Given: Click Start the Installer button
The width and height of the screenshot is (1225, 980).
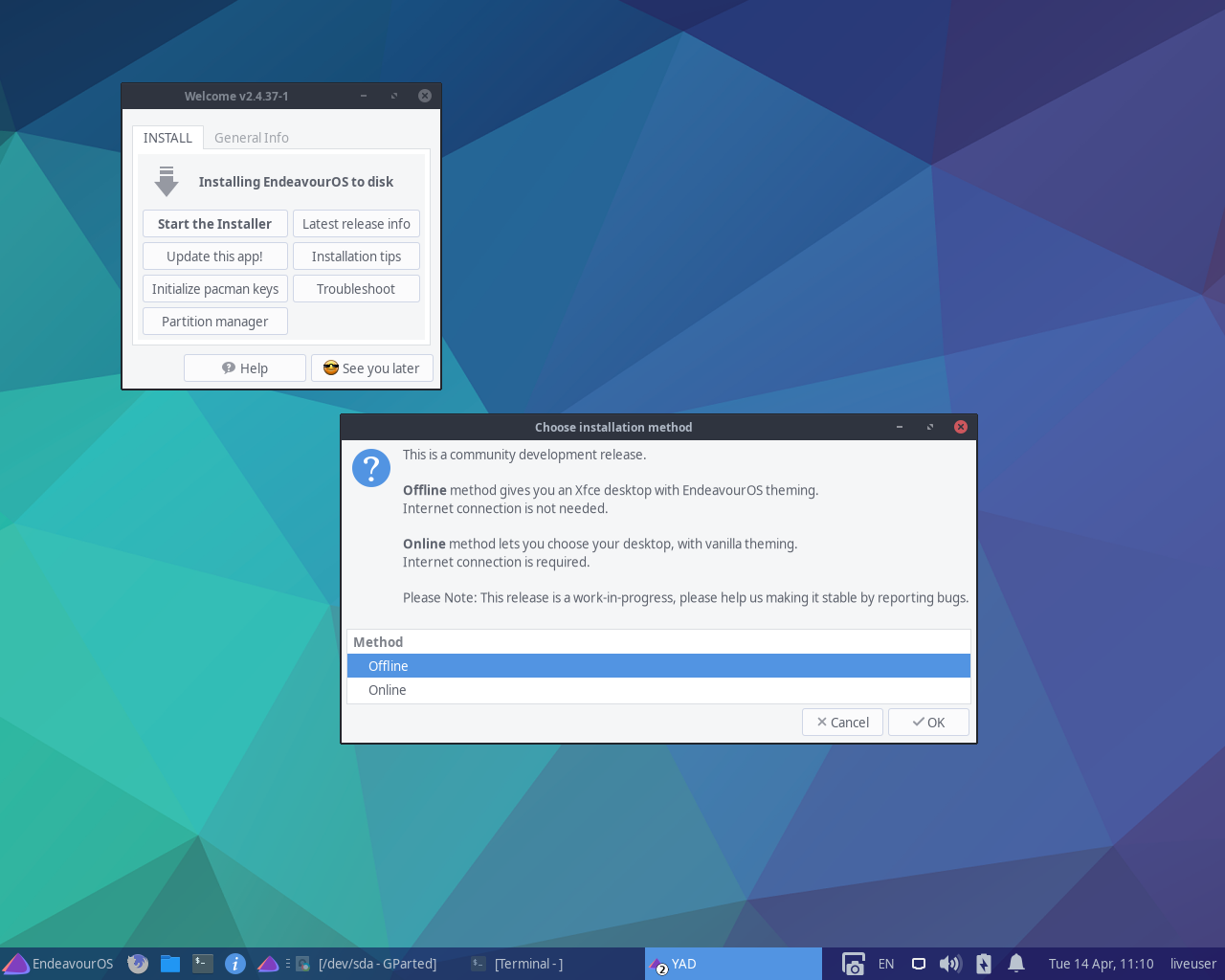Looking at the screenshot, I should tap(214, 224).
